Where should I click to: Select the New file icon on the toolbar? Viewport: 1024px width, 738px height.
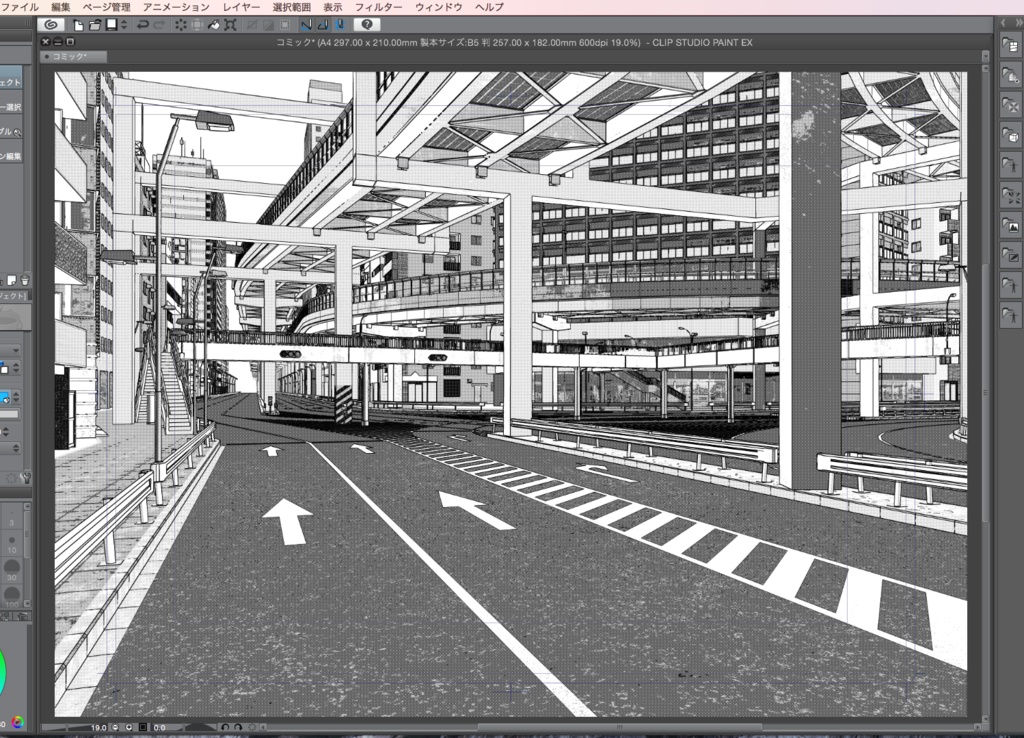78,25
